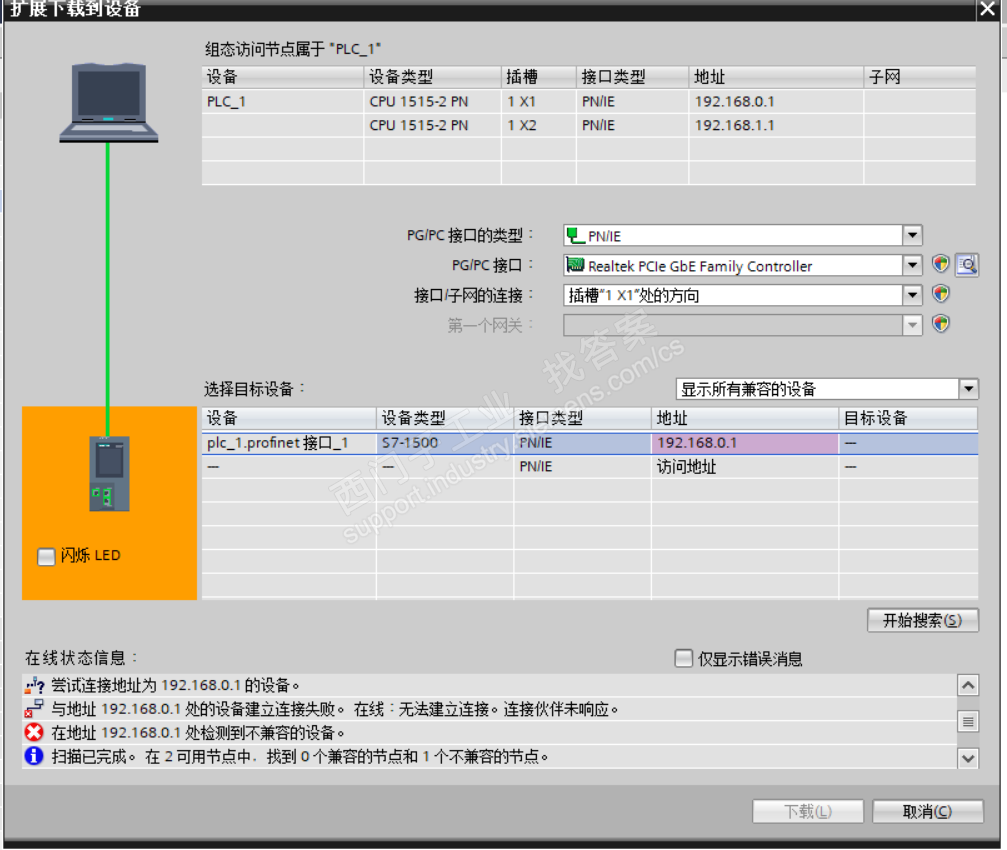Click the 扫描已完成 status message
Viewport: 1007px width, 850px height.
[x=300, y=756]
